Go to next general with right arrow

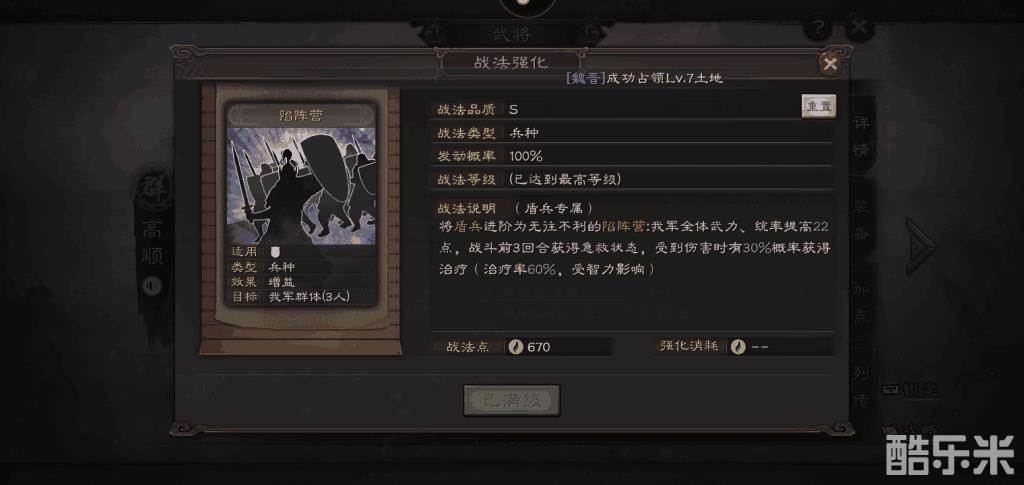(x=921, y=246)
